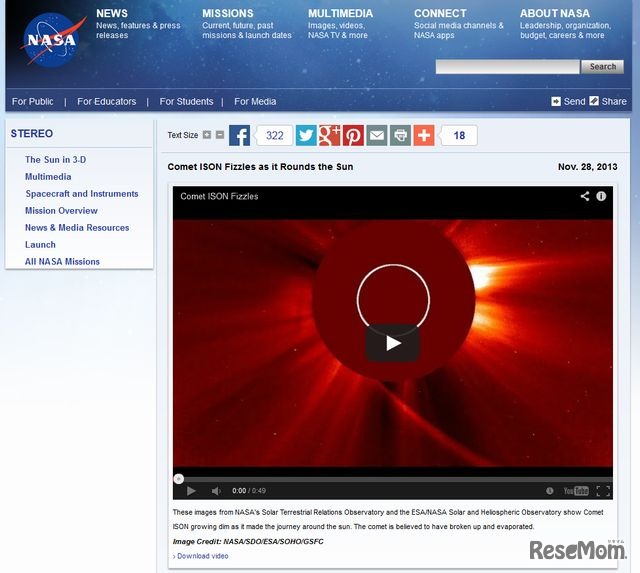Email the article using the envelope icon
Screen dimensions: 640x573
pos(377,136)
